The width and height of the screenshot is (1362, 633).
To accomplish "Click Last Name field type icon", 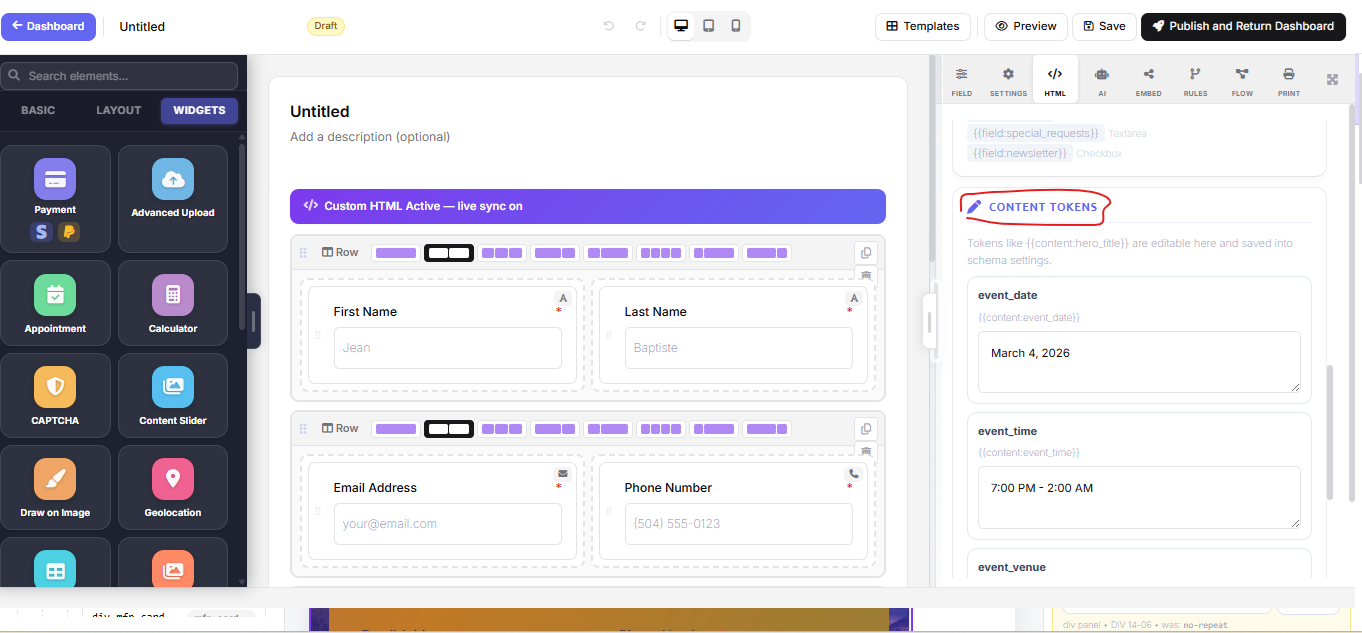I will point(854,298).
